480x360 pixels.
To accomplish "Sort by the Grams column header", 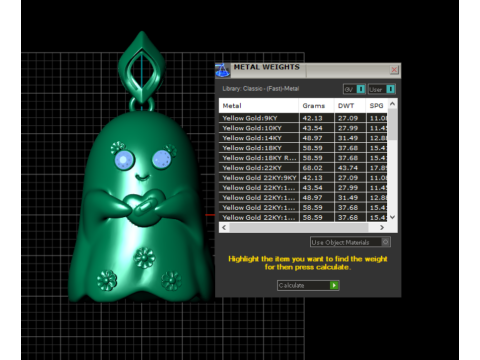I will click(316, 106).
